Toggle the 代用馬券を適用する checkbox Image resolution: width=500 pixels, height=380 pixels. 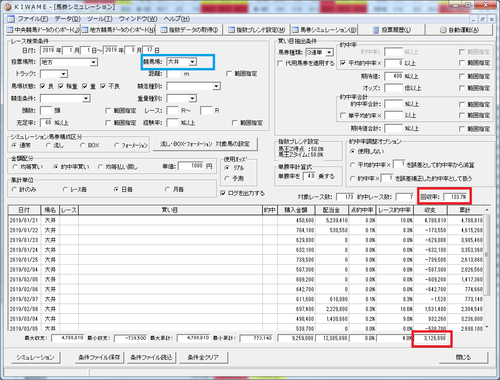coord(280,63)
